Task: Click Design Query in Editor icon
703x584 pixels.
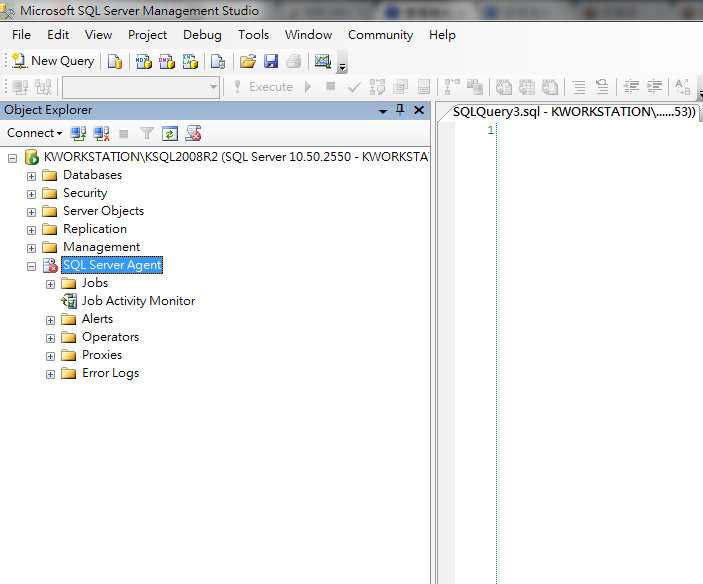Action: point(400,87)
